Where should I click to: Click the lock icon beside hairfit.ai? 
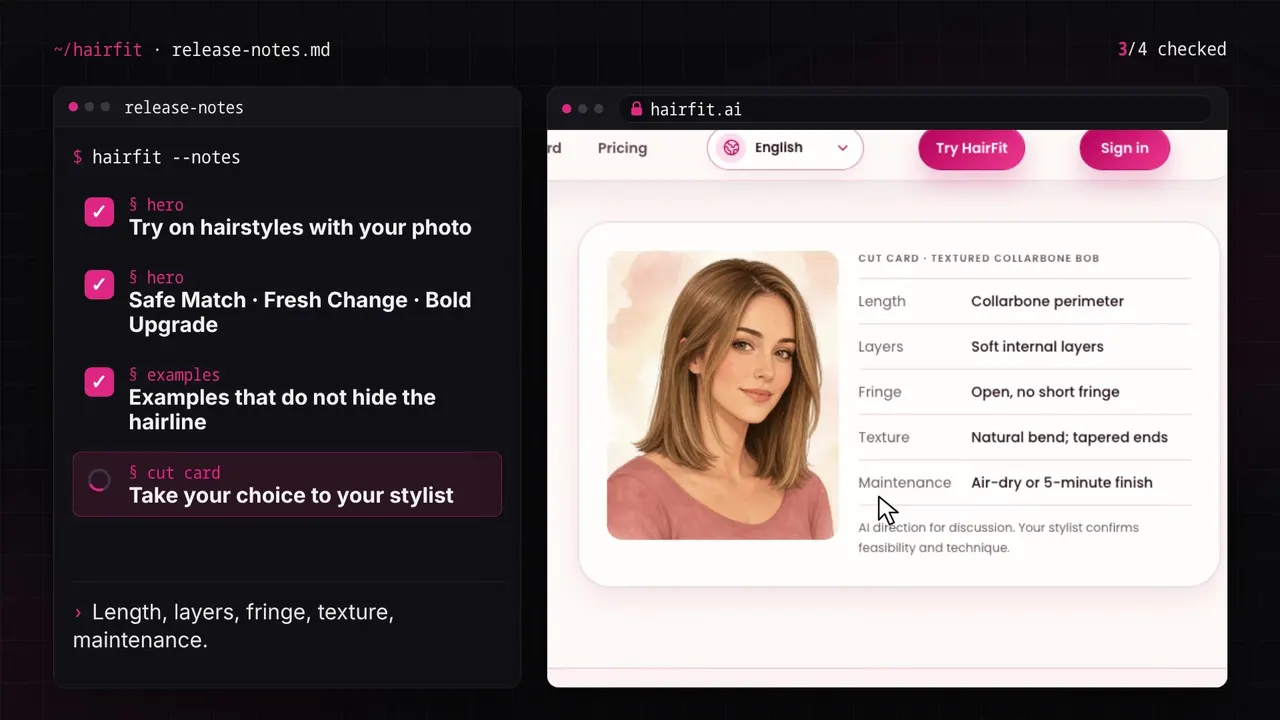pyautogui.click(x=636, y=109)
